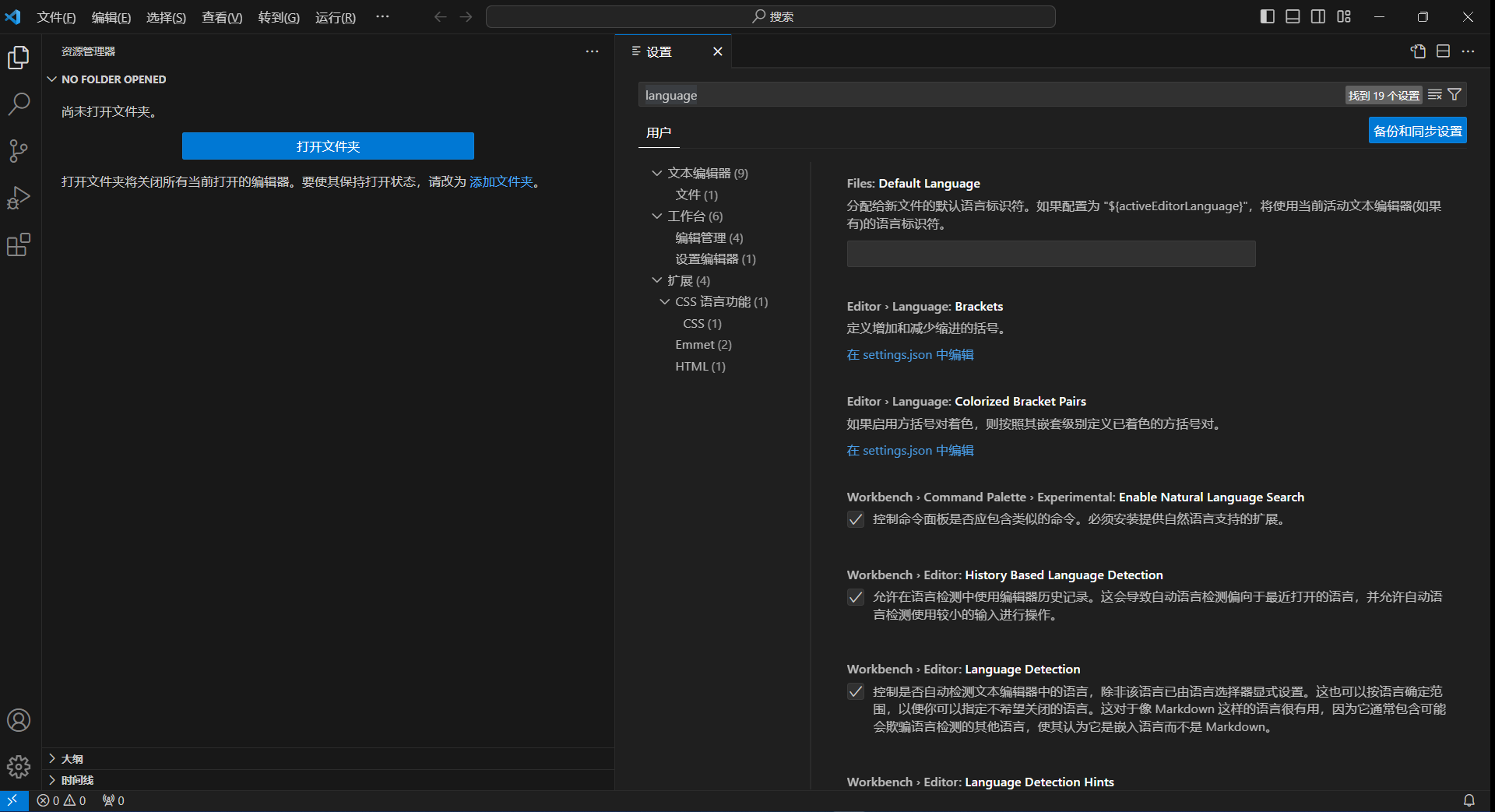This screenshot has width=1495, height=812.
Task: Click the 打开文件夹 button
Action: tap(328, 146)
